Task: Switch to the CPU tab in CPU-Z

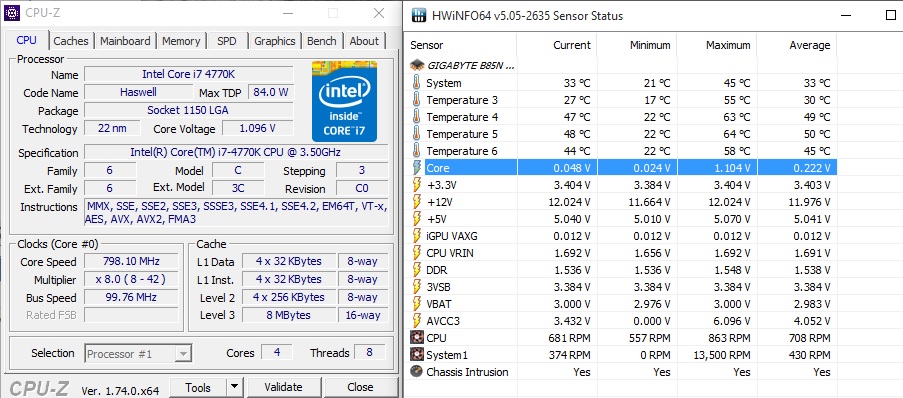Action: pos(26,40)
